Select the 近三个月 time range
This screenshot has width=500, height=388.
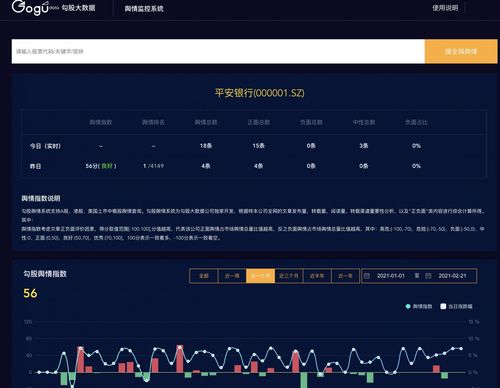pos(289,276)
